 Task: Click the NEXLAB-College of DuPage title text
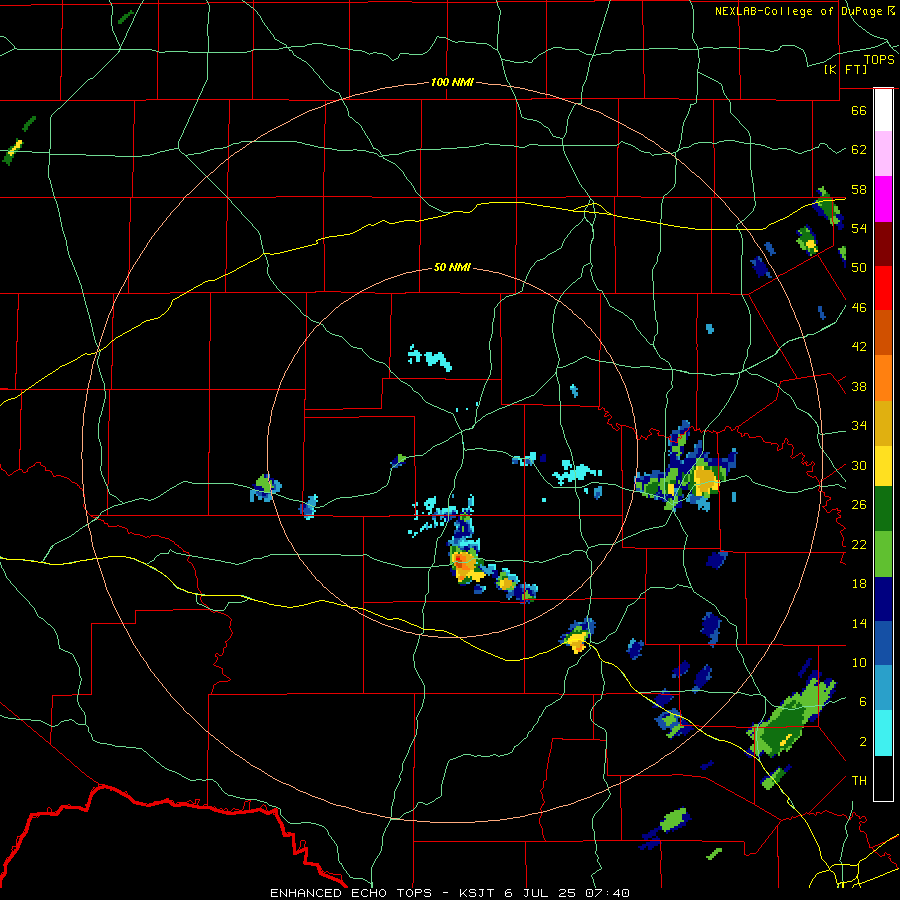click(x=805, y=11)
